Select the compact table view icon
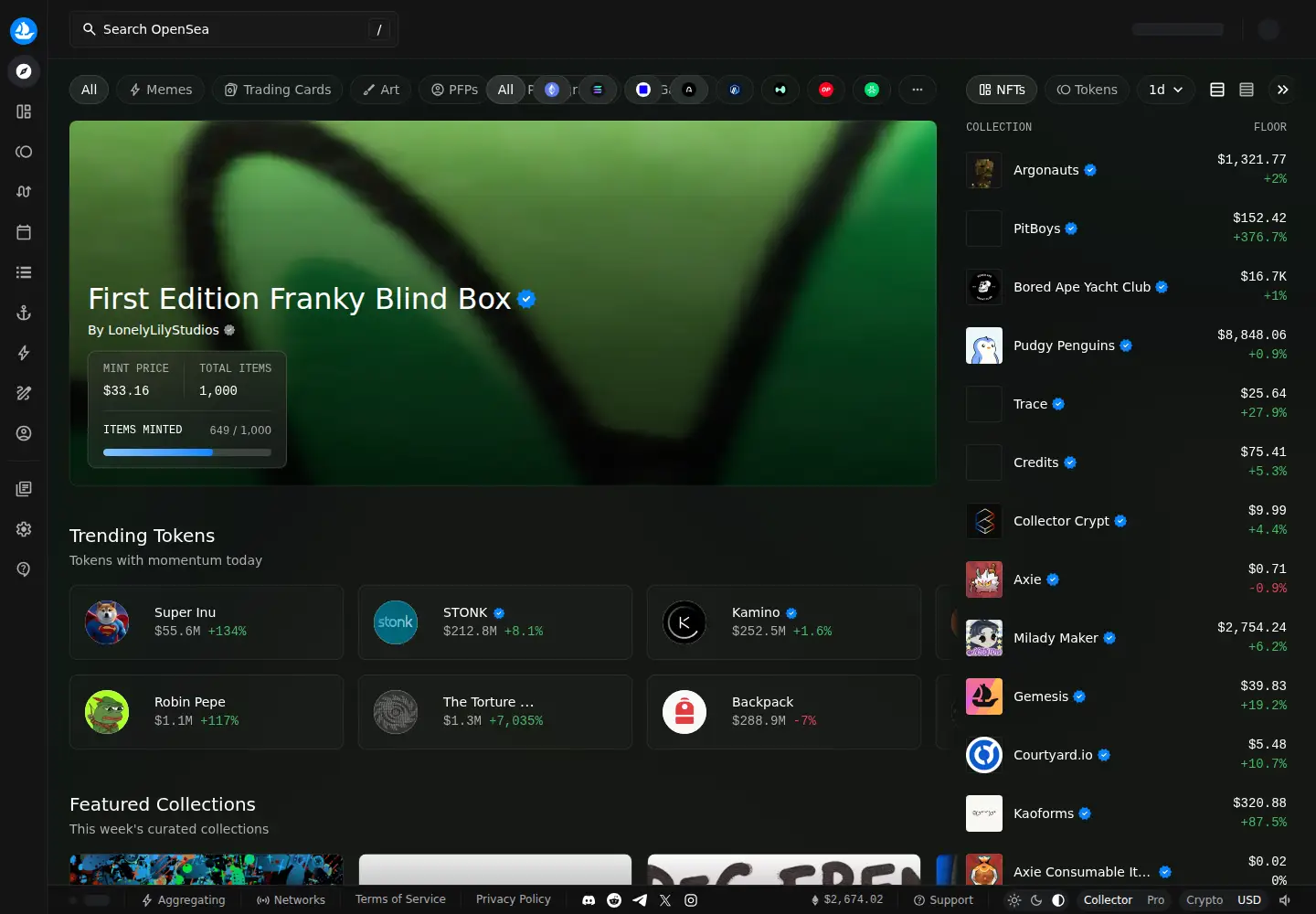The image size is (1316, 914). click(1247, 90)
